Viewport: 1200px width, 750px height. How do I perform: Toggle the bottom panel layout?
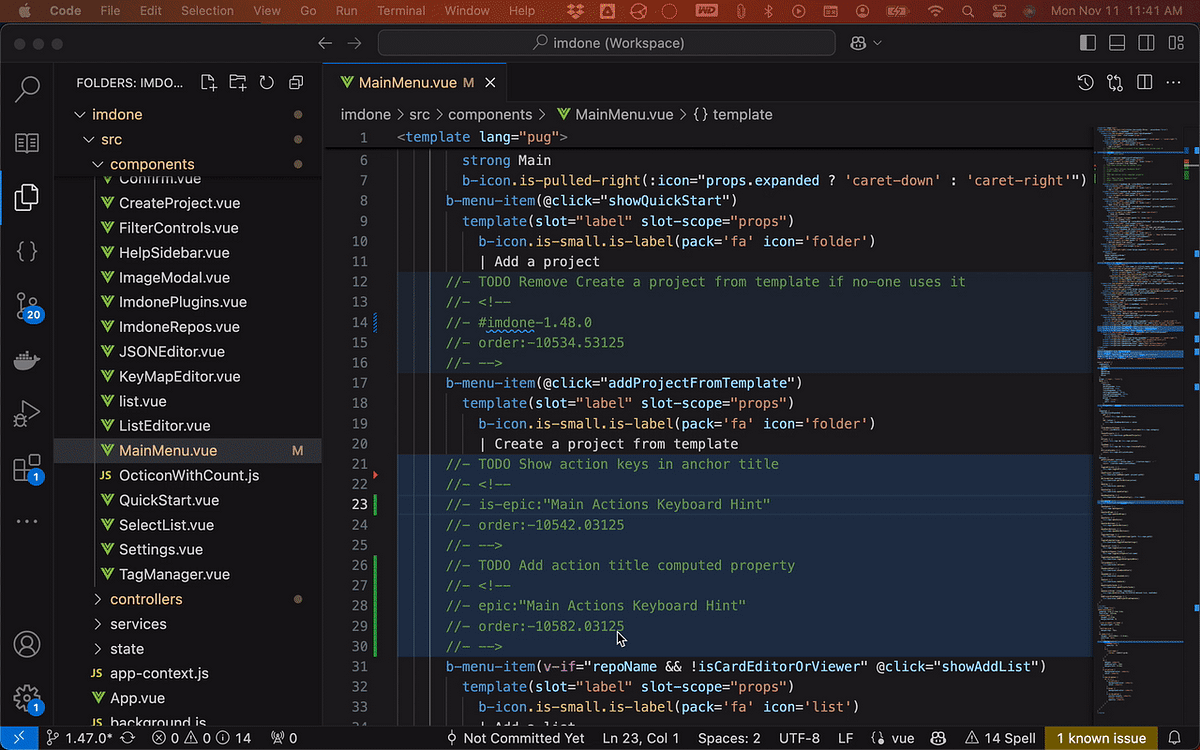pos(1117,43)
